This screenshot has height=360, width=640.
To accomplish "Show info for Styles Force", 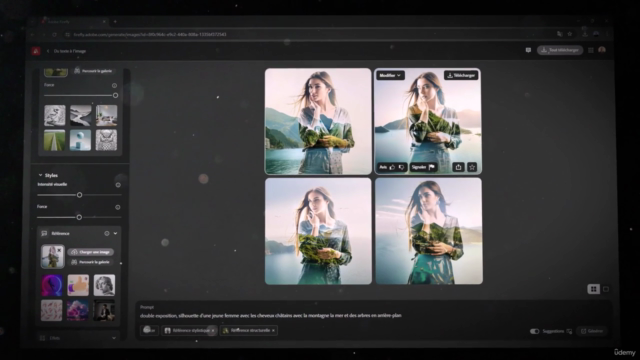I will coord(118,207).
